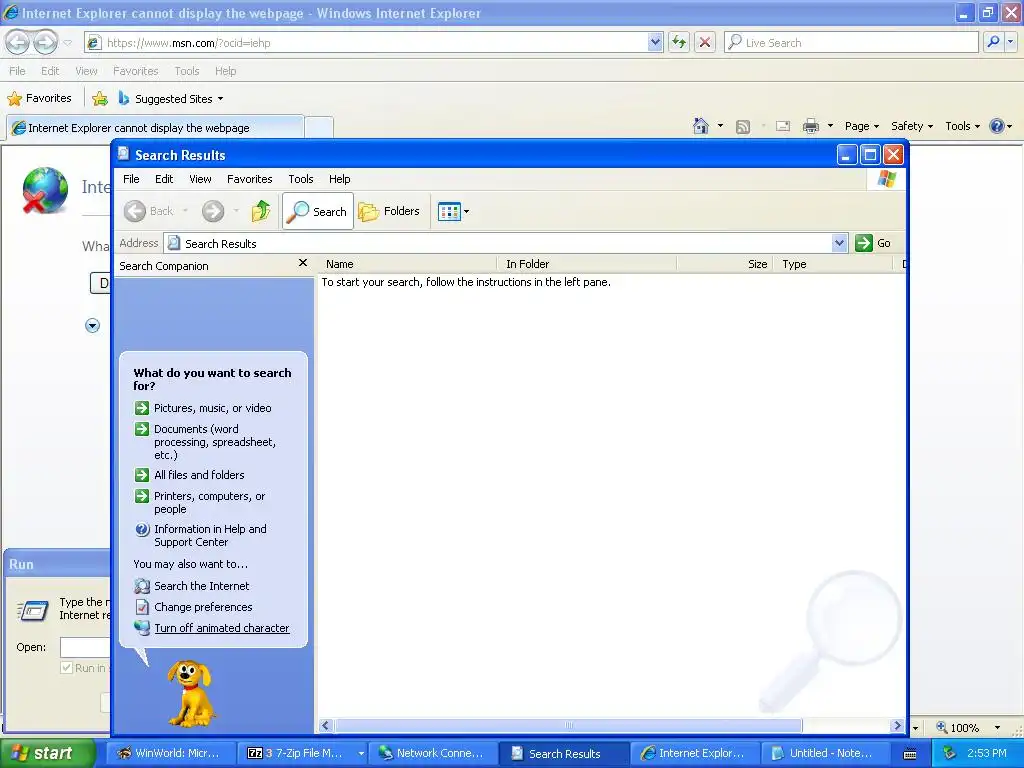The image size is (1024, 768).
Task: Click Search the Internet option
Action: (x=201, y=586)
